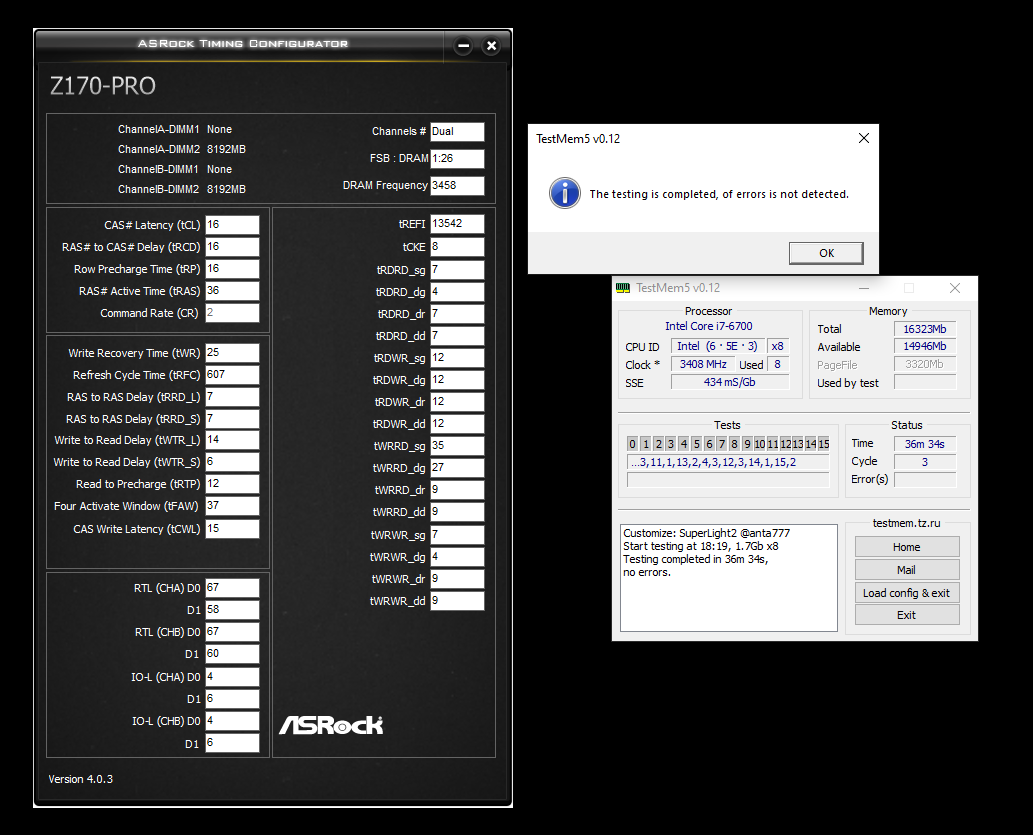Click the testmem.tz.ru label

pos(907,523)
